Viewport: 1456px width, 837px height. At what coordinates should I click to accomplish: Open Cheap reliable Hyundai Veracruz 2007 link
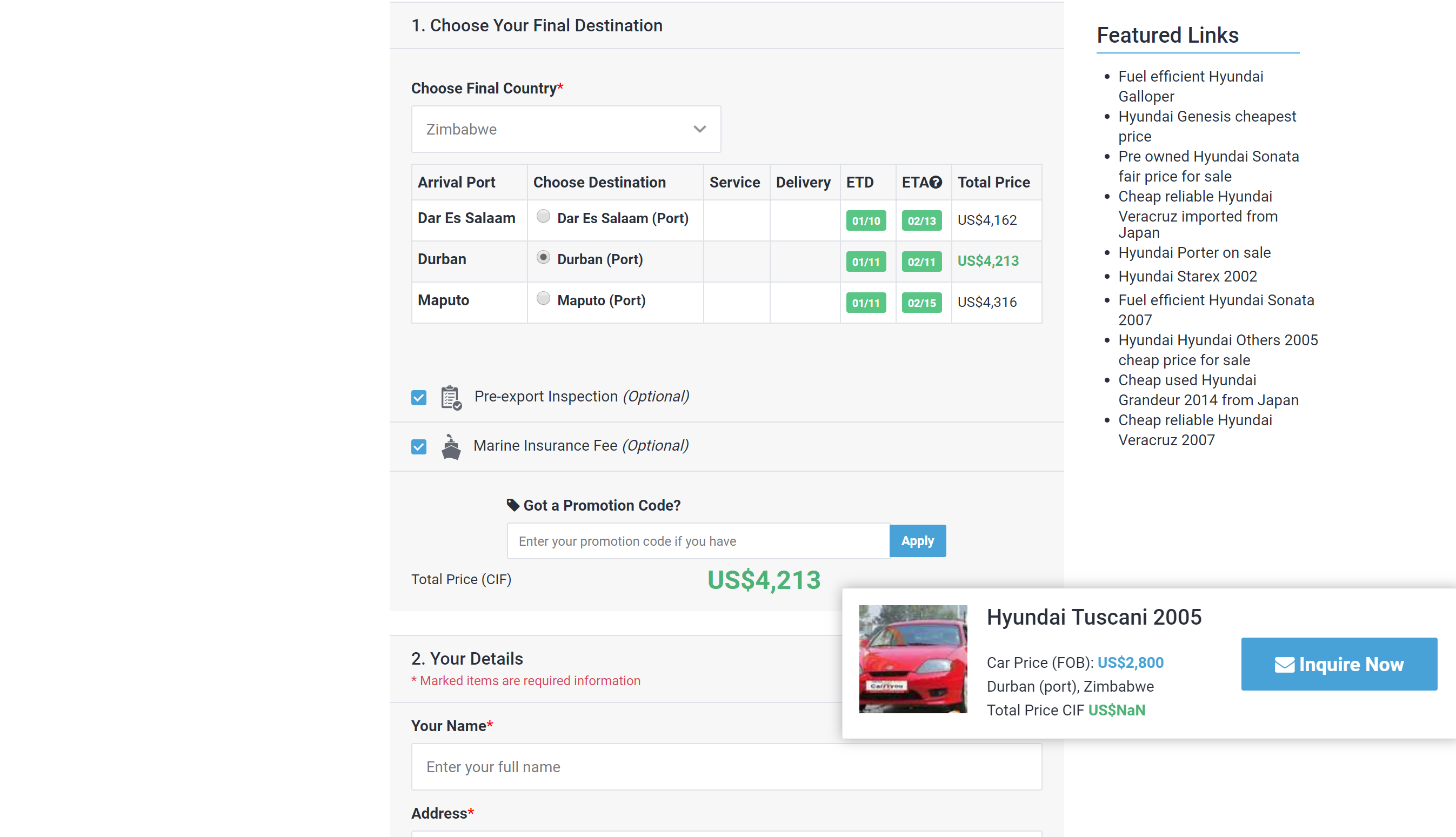point(1194,430)
